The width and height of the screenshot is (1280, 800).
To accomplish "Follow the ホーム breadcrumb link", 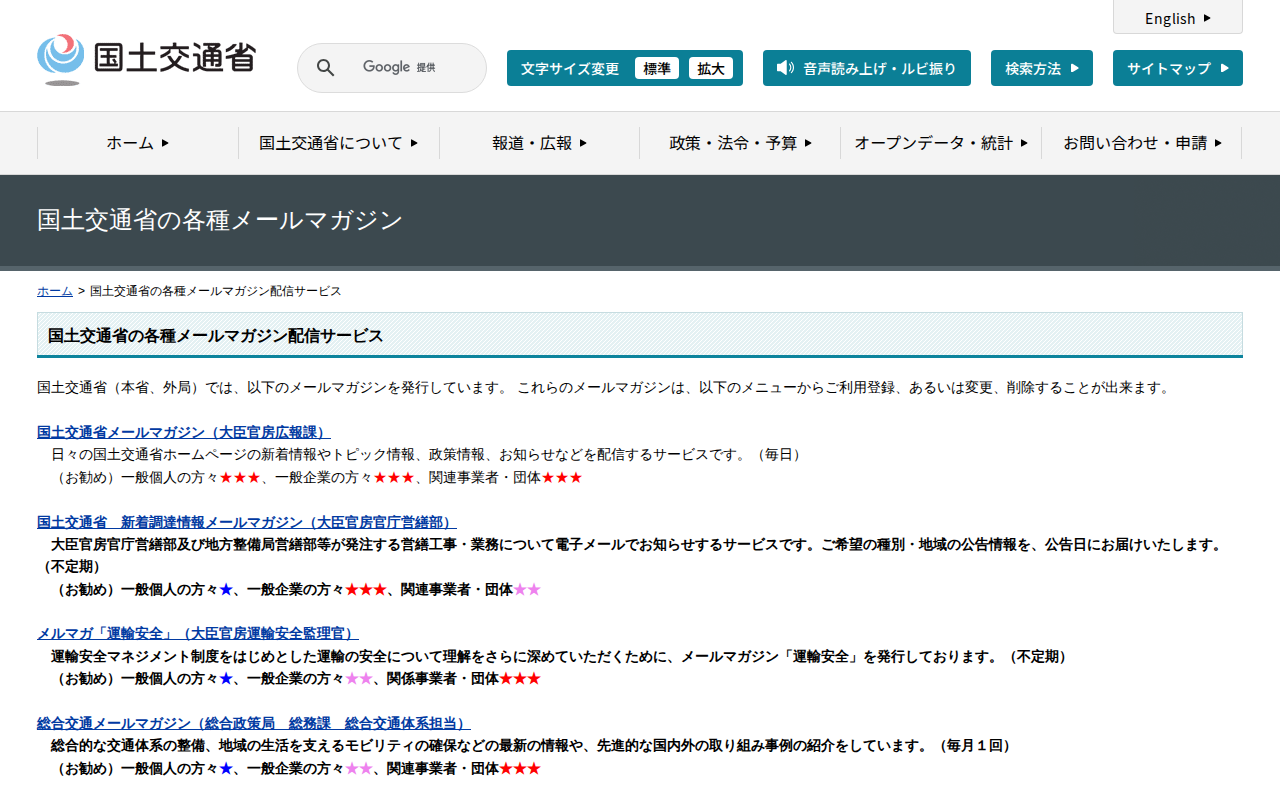I will [55, 291].
